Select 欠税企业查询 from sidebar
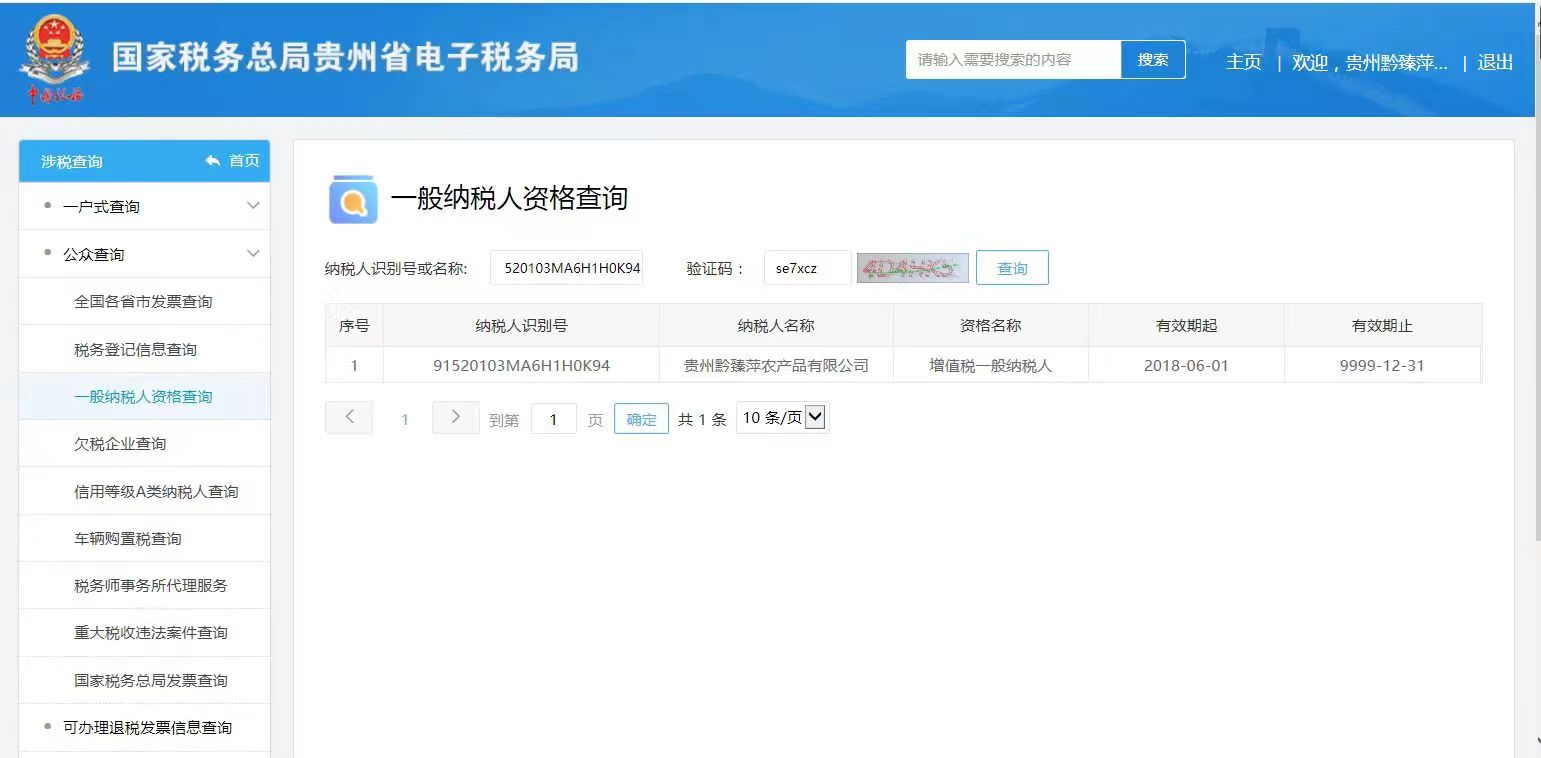 120,444
